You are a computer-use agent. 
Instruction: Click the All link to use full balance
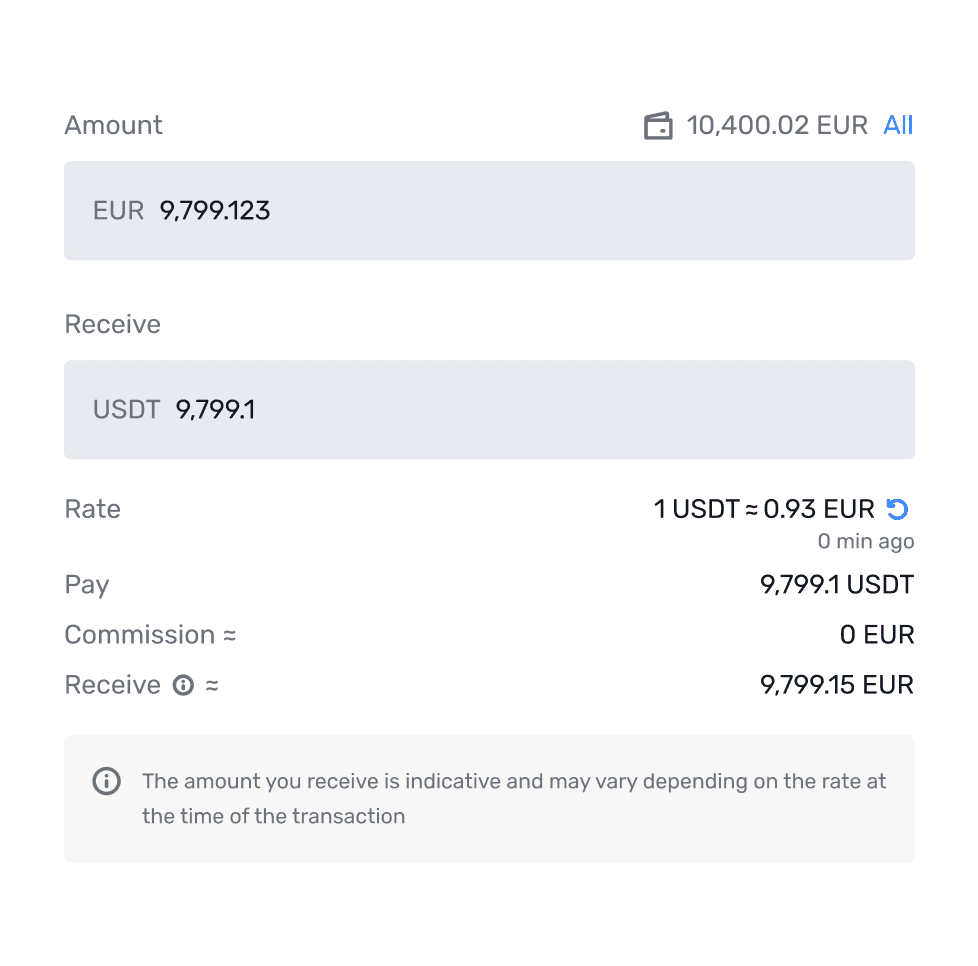(x=898, y=125)
